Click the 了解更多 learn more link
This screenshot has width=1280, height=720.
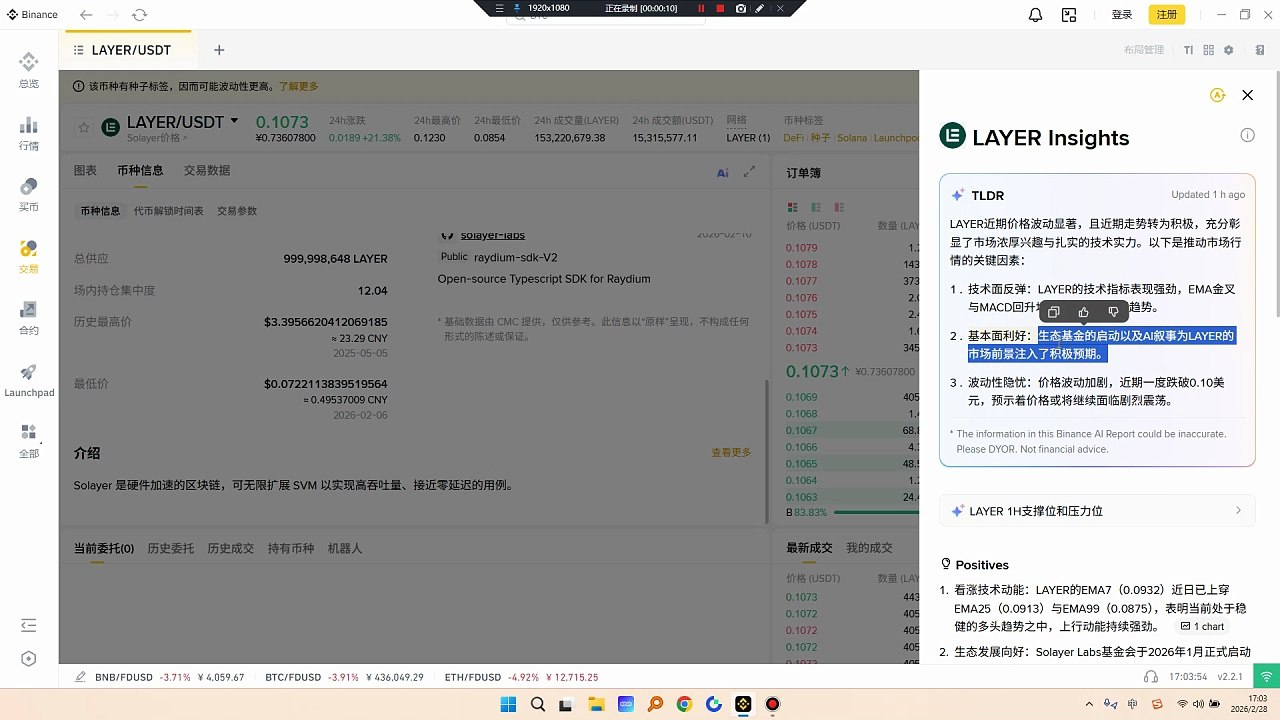coord(298,87)
